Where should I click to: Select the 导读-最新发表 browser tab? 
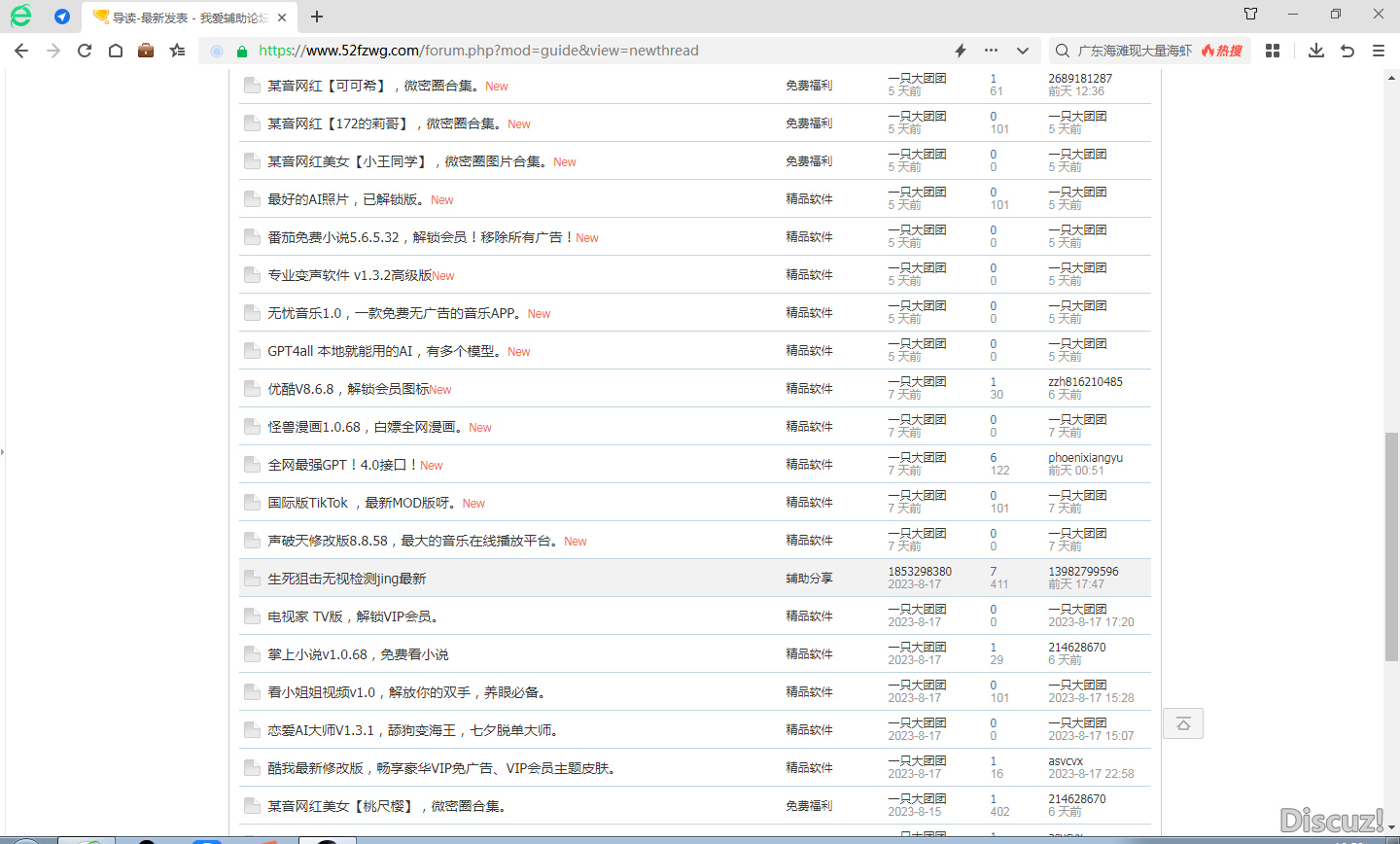[190, 18]
